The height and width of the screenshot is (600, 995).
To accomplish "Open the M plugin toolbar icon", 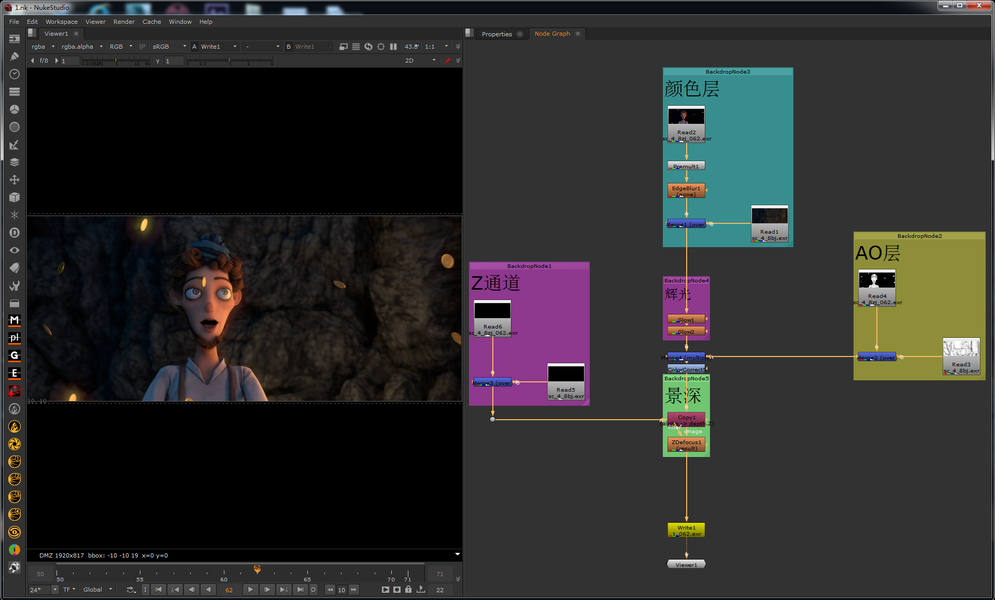I will pyautogui.click(x=14, y=320).
